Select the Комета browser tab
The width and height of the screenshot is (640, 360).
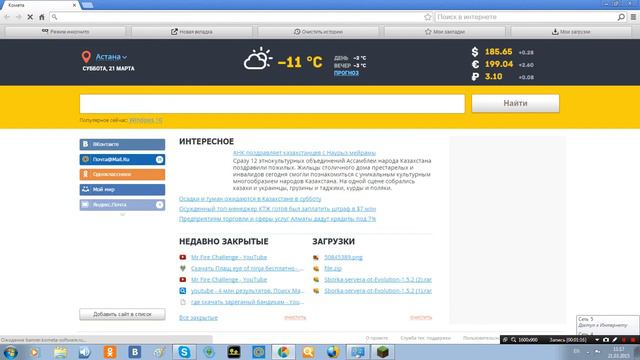[x=40, y=5]
